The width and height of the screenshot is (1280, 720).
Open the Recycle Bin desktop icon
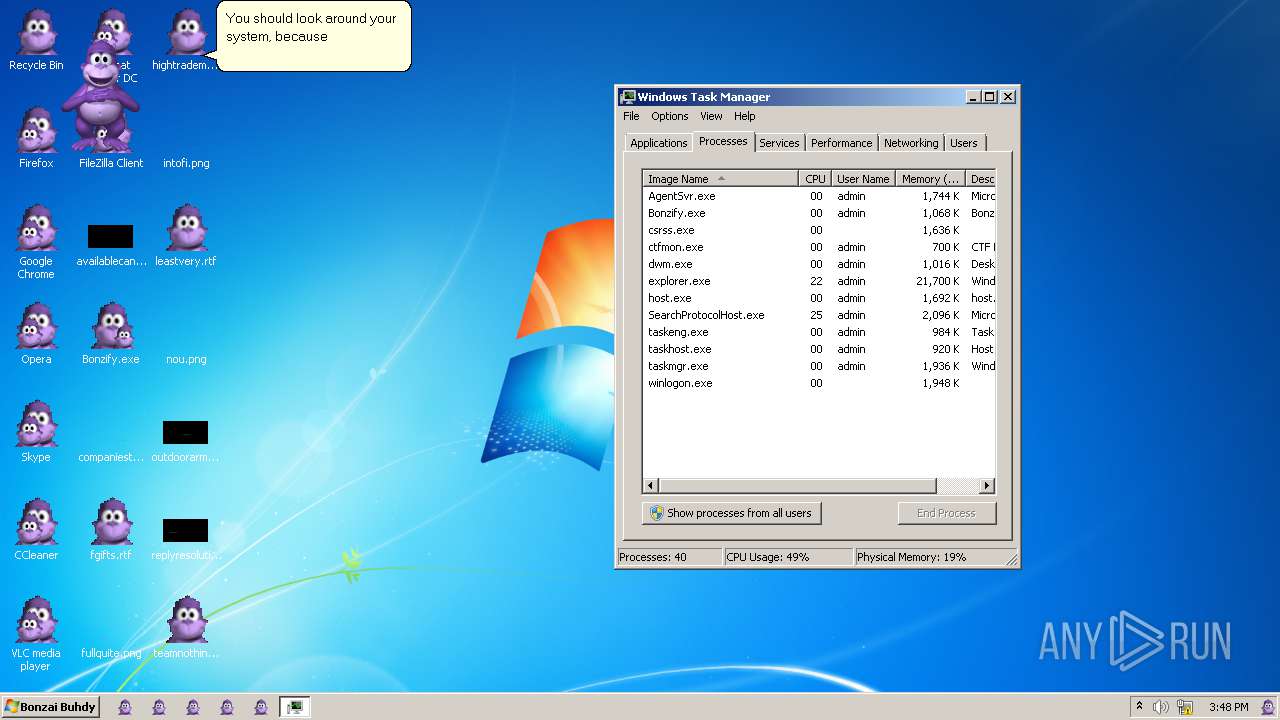[x=36, y=40]
